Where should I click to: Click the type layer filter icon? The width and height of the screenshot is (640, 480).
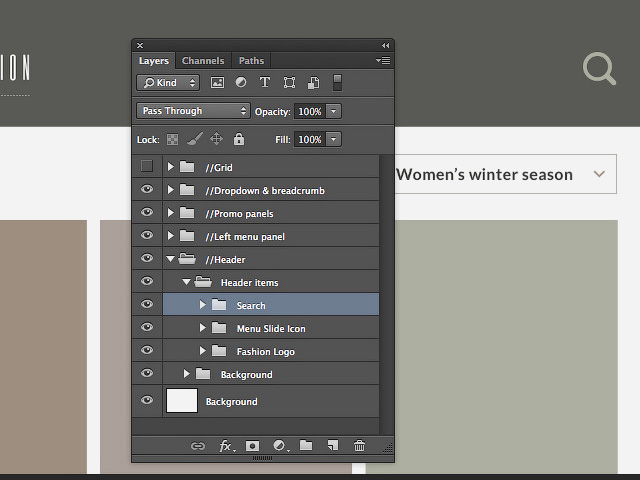click(265, 83)
